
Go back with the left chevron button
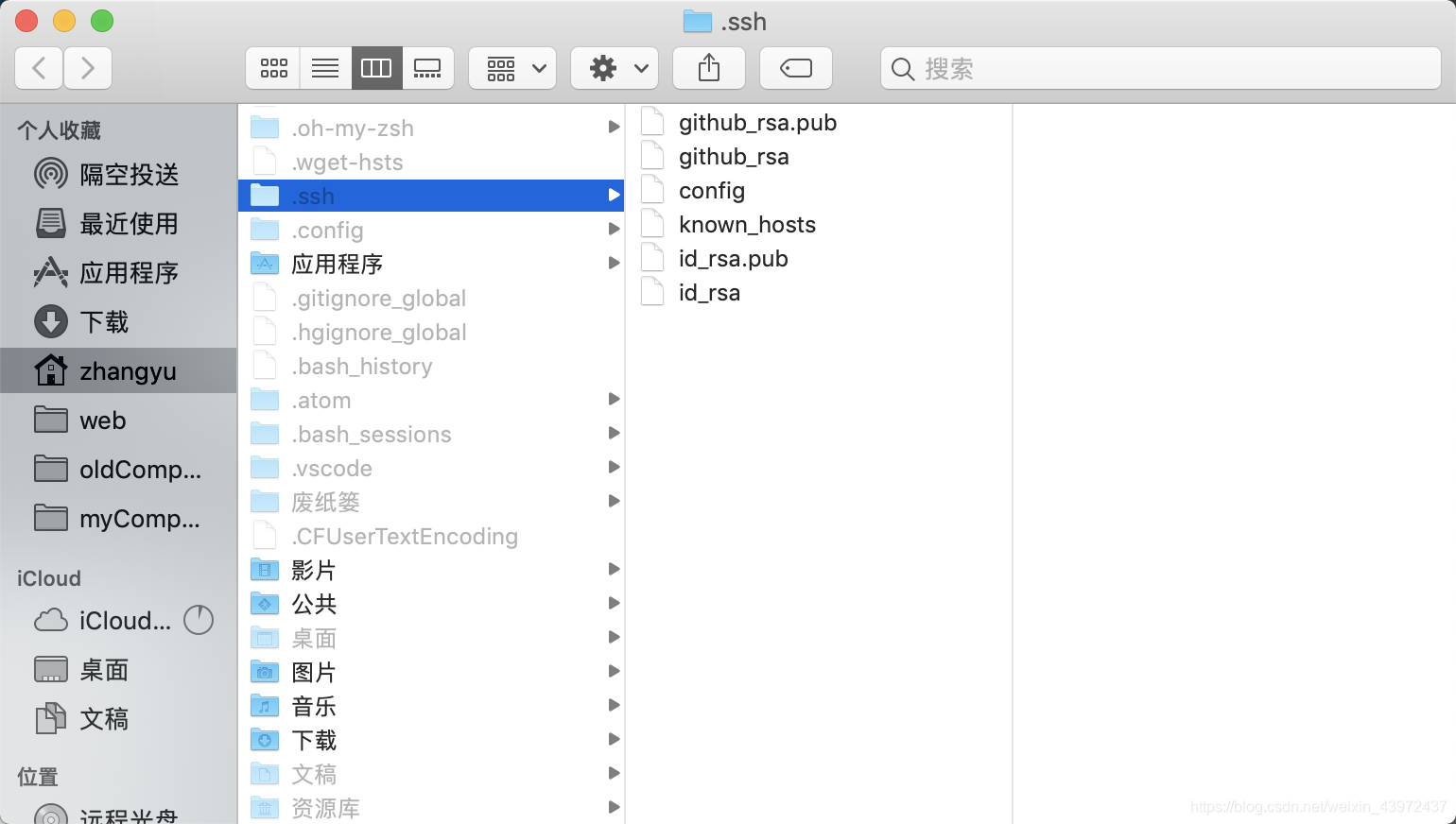(x=40, y=68)
